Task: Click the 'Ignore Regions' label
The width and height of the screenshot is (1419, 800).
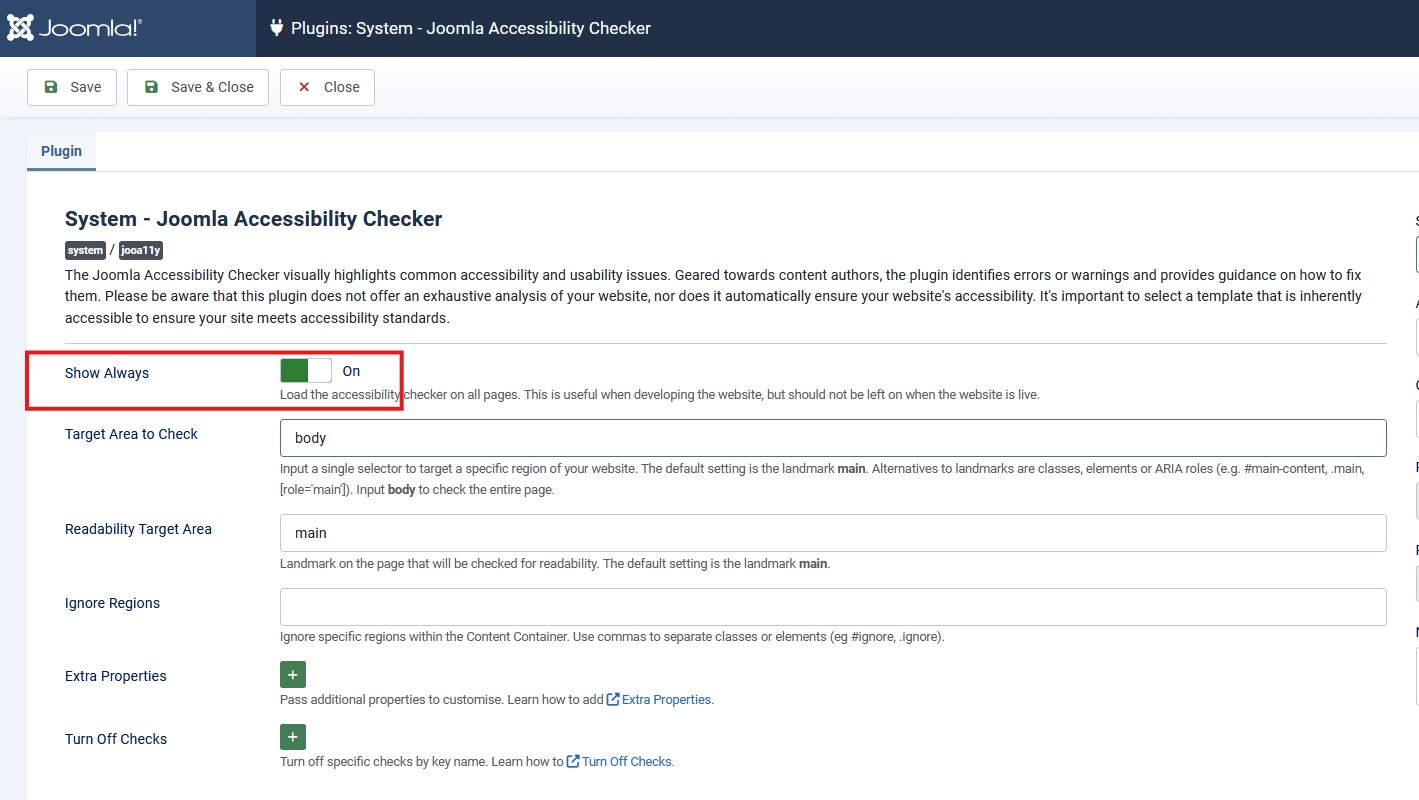Action: 112,603
